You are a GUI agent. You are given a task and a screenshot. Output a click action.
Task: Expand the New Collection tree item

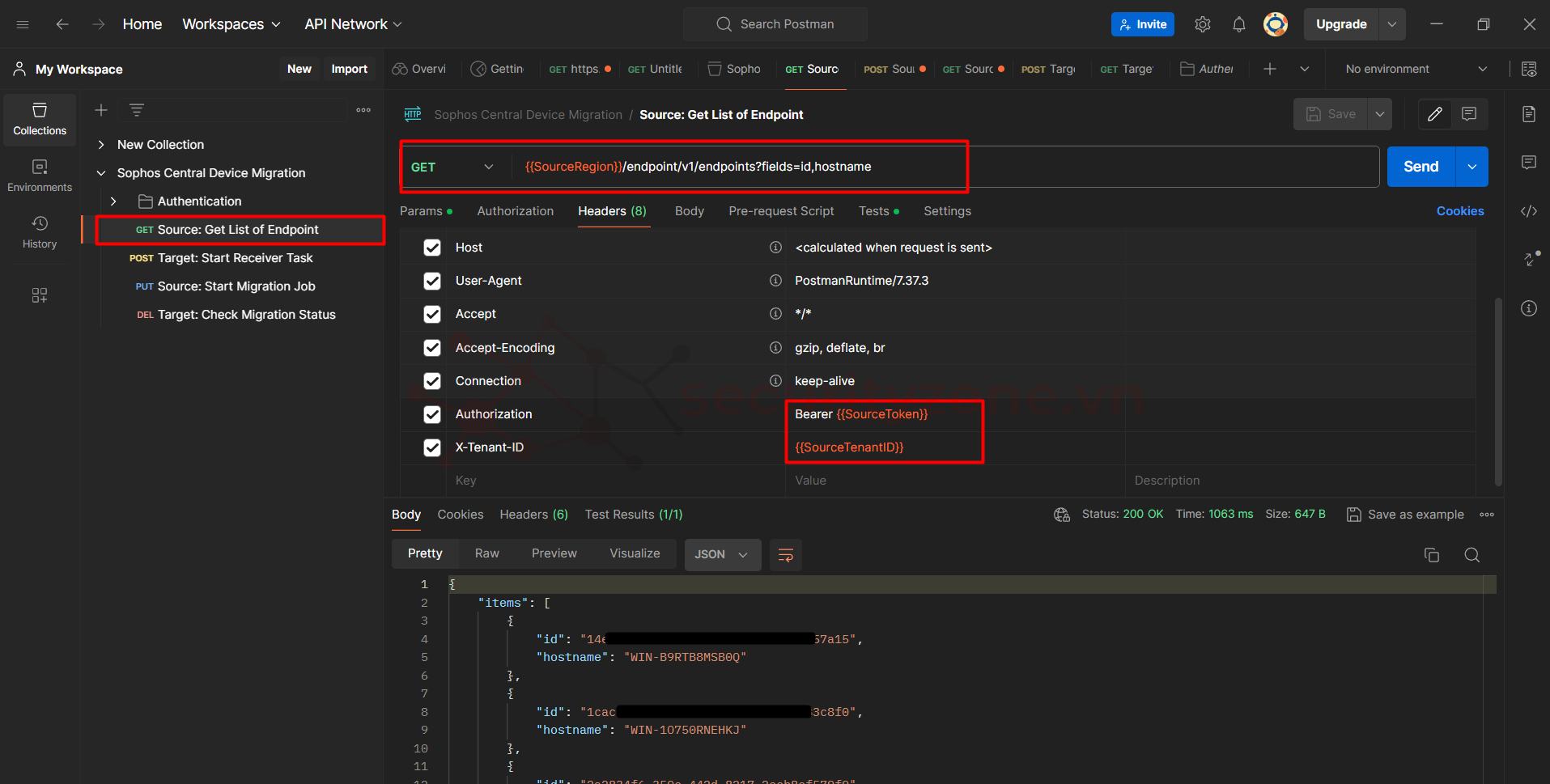coord(101,145)
